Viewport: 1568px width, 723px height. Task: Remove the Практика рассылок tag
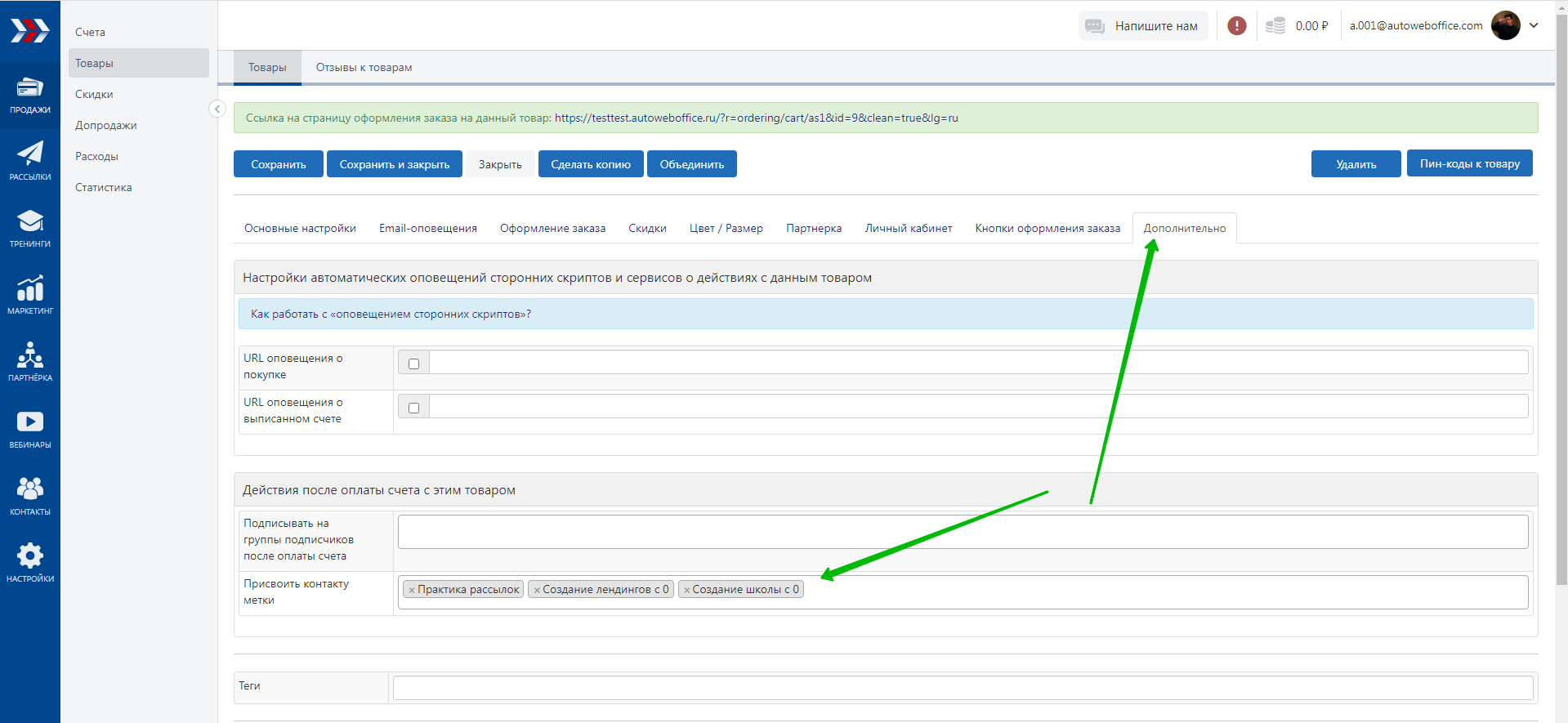click(x=412, y=590)
